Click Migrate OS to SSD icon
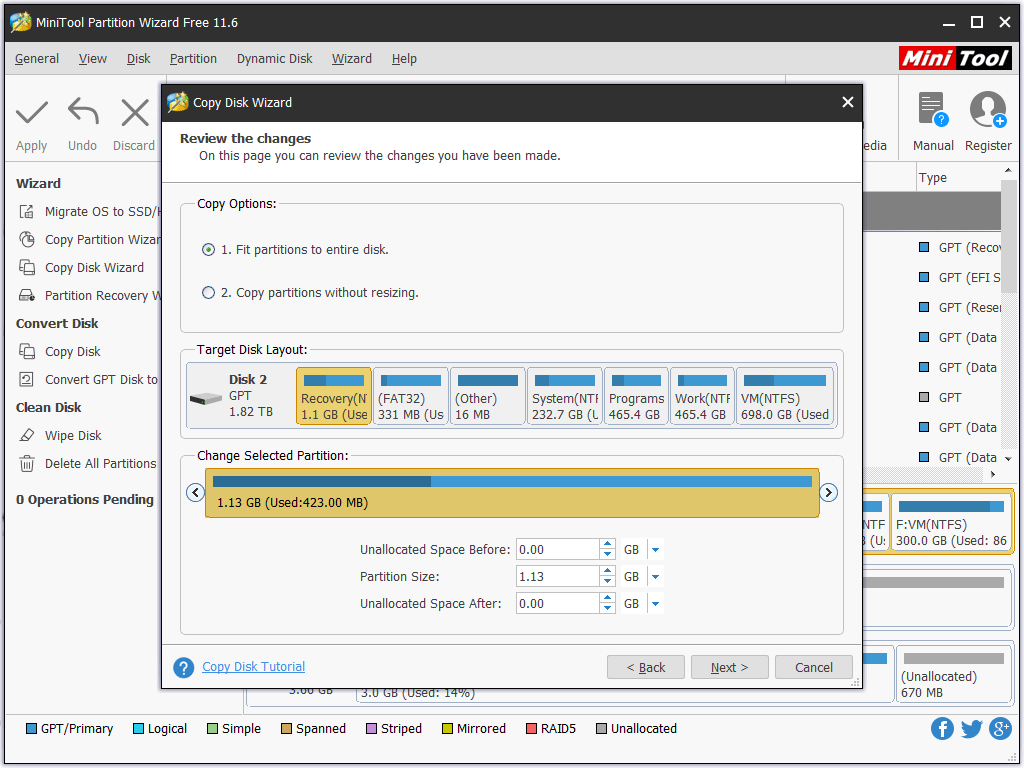 27,212
